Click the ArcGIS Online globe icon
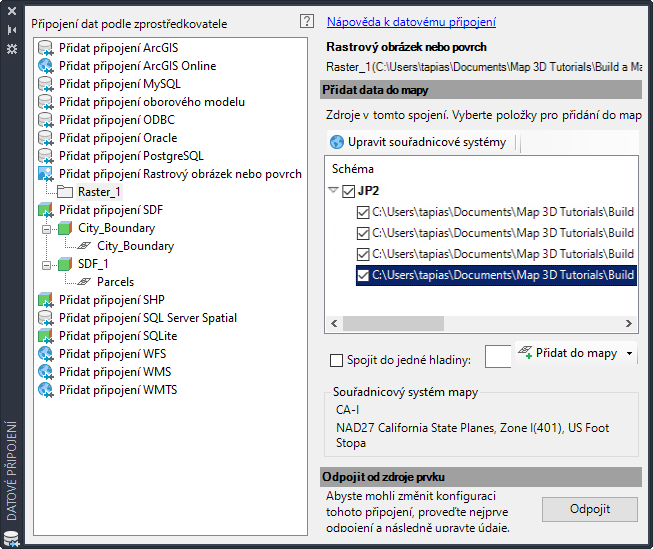 (45, 66)
